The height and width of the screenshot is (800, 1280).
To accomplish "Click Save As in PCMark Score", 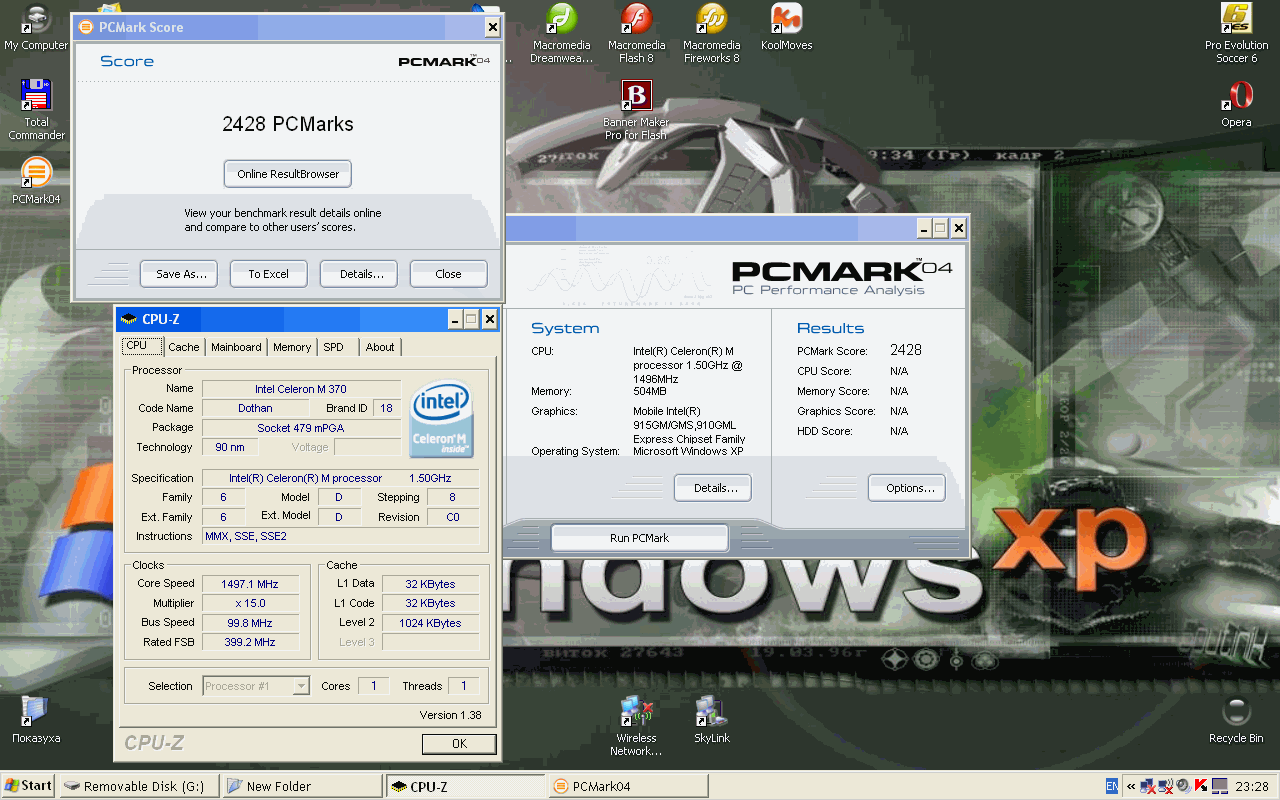I will (181, 274).
